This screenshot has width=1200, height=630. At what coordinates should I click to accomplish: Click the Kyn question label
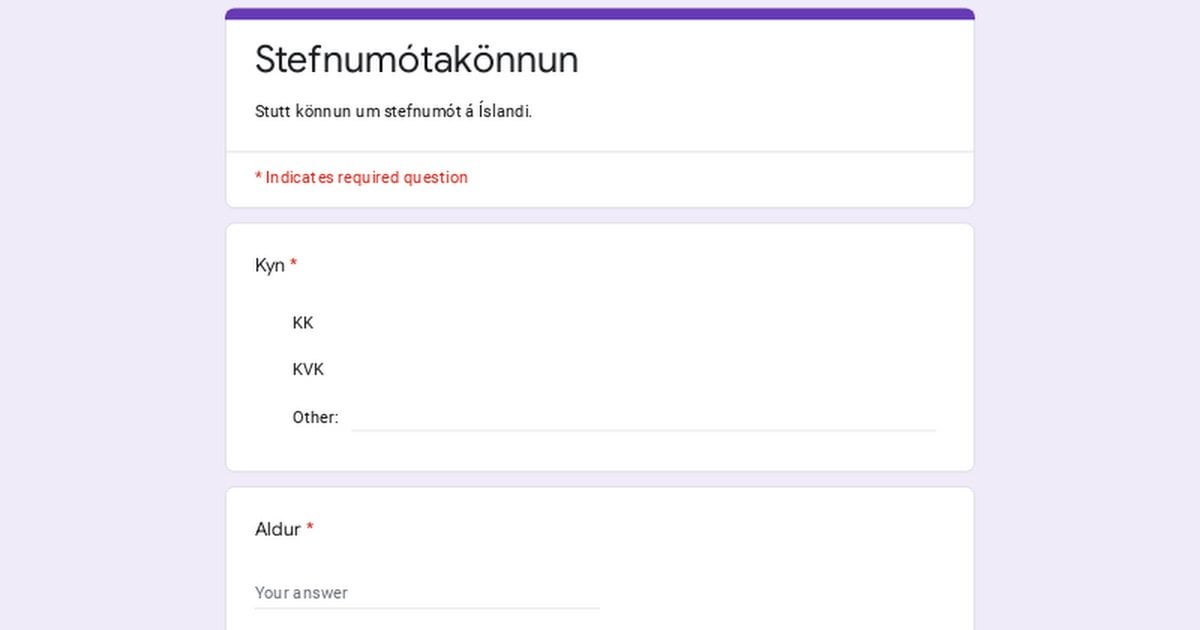pyautogui.click(x=270, y=266)
